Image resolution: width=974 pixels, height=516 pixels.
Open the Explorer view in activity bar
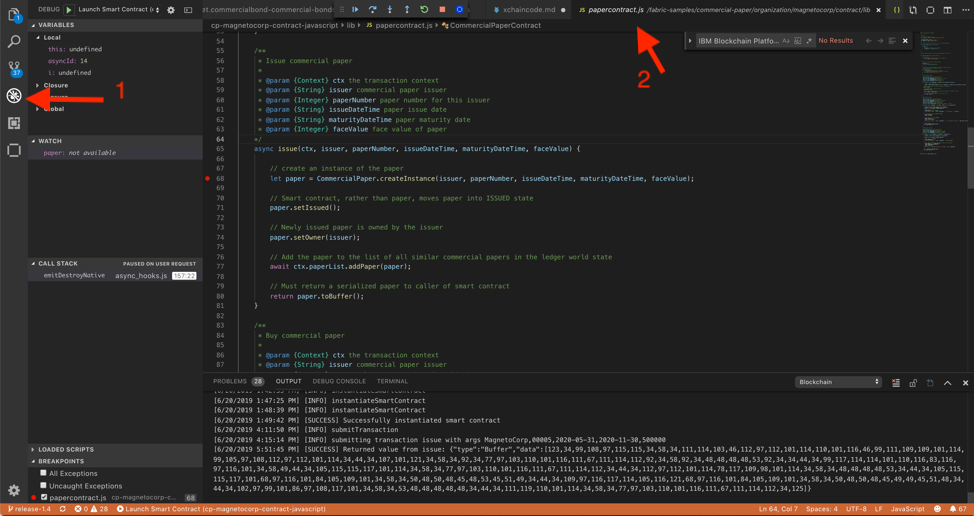(14, 14)
